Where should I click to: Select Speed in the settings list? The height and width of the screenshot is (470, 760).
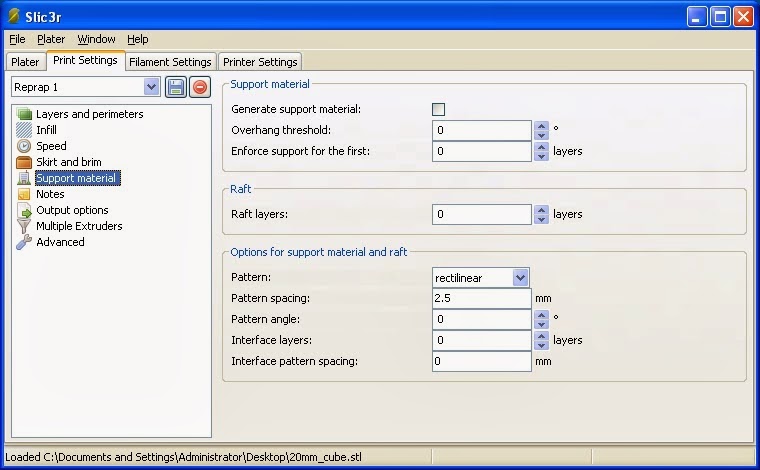coord(51,146)
